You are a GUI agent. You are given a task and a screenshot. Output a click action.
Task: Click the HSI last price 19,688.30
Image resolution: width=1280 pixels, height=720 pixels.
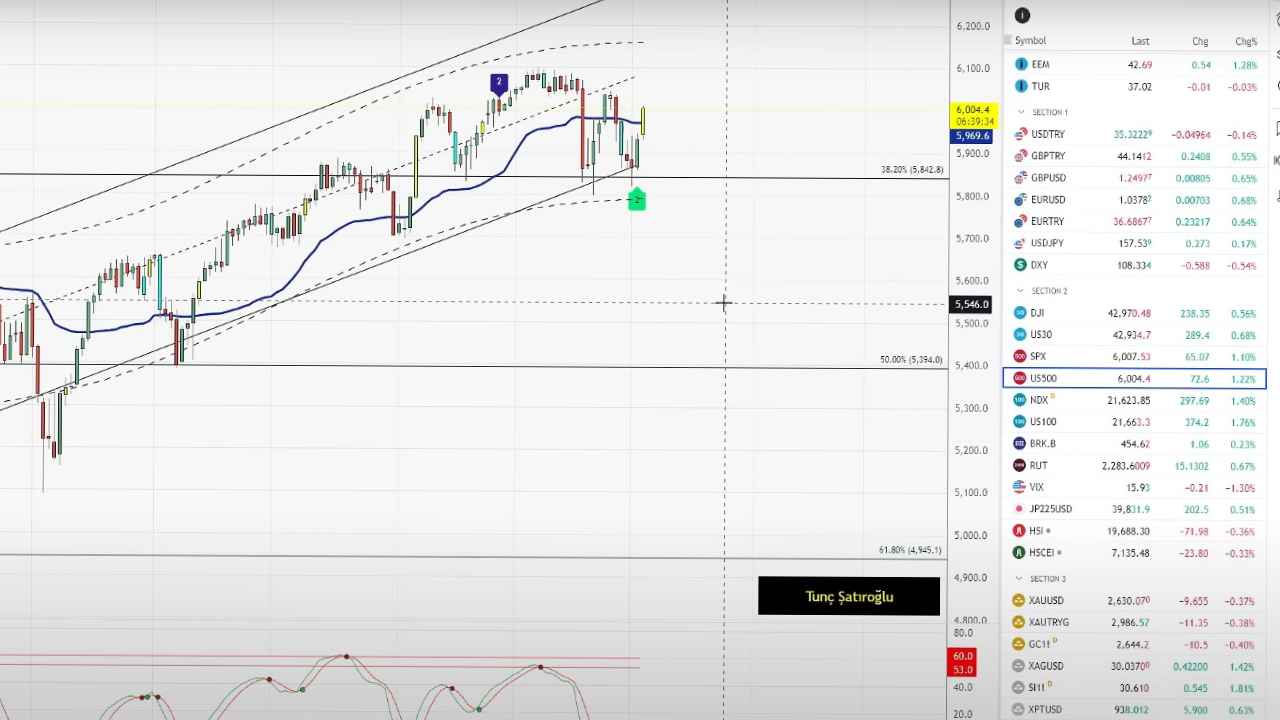[x=1129, y=531]
